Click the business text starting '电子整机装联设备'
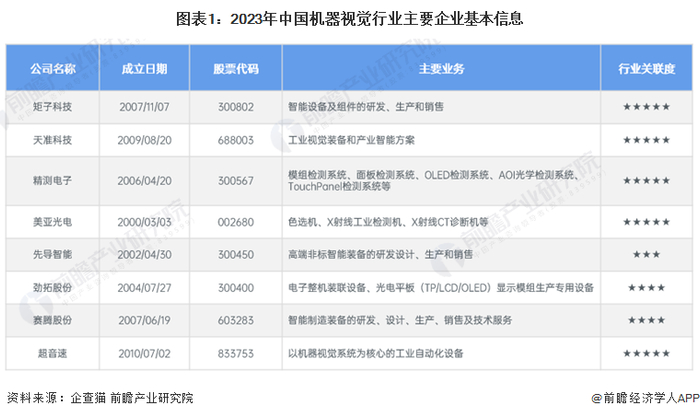 point(441,288)
